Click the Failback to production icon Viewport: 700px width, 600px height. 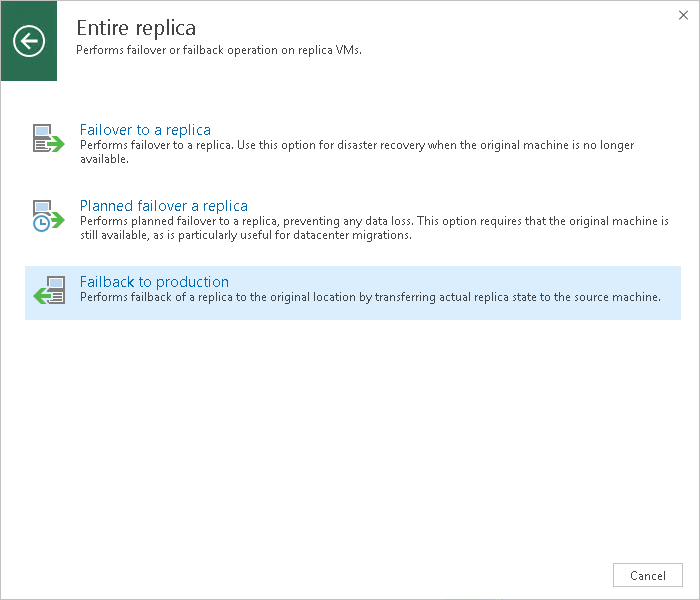pyautogui.click(x=48, y=290)
